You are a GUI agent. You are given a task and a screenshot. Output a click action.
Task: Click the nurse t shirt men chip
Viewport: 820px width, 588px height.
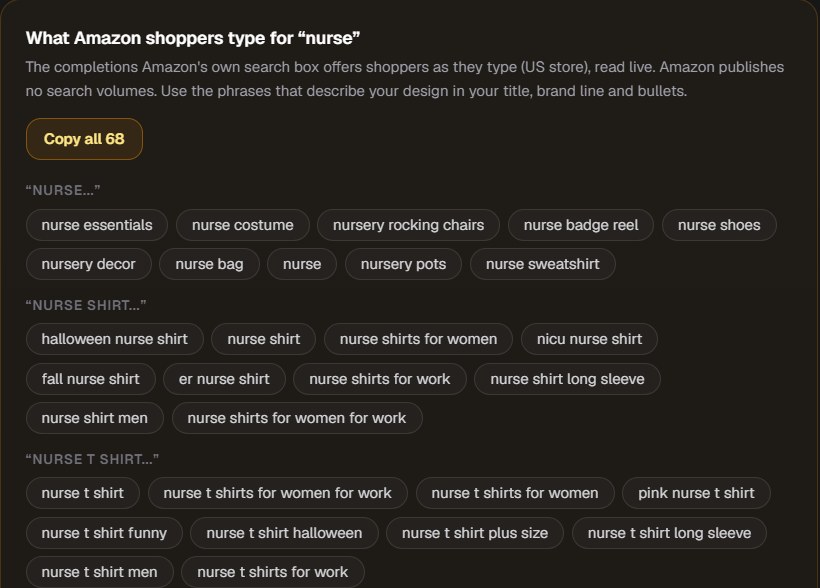coord(99,572)
